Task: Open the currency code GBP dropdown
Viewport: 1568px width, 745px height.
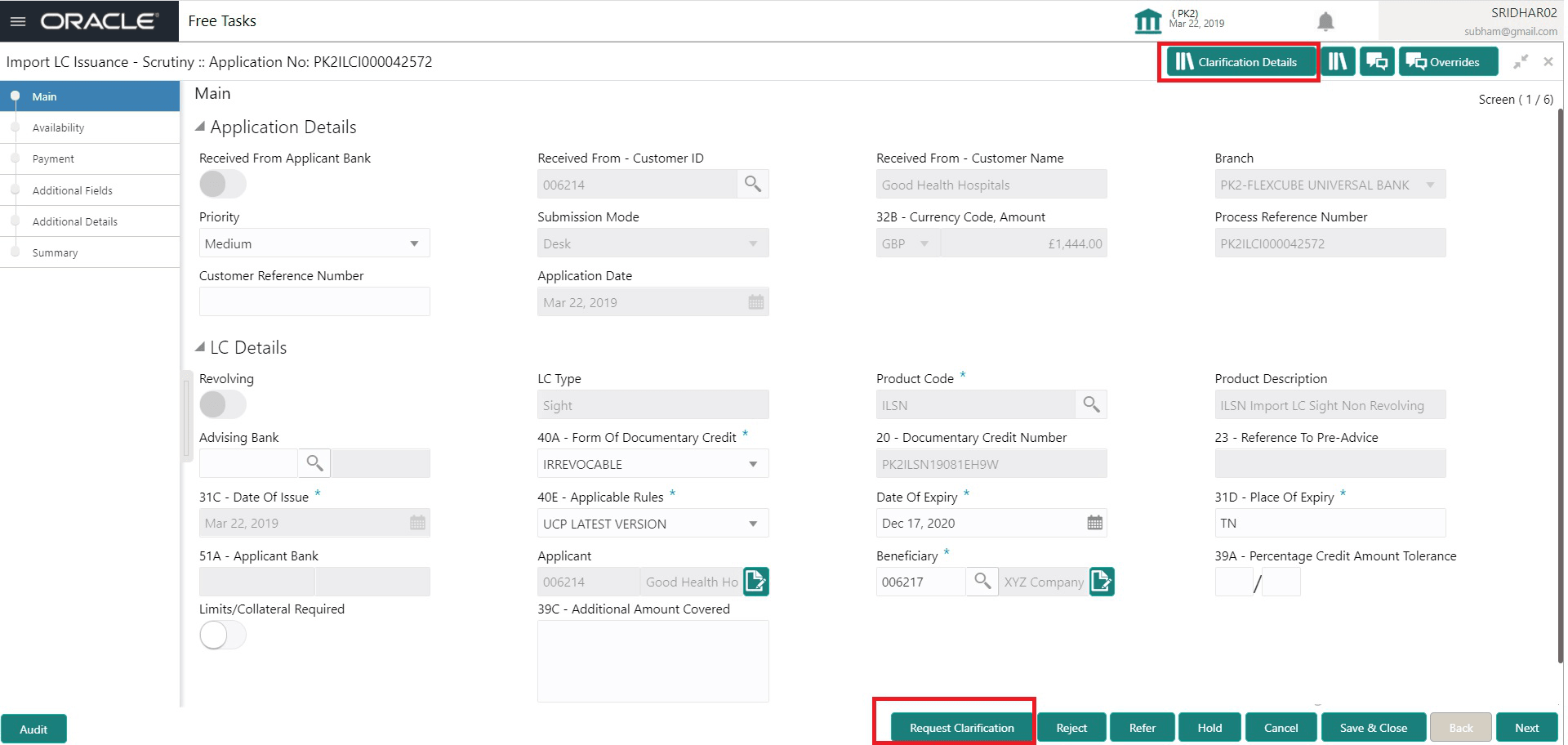Action: click(908, 243)
